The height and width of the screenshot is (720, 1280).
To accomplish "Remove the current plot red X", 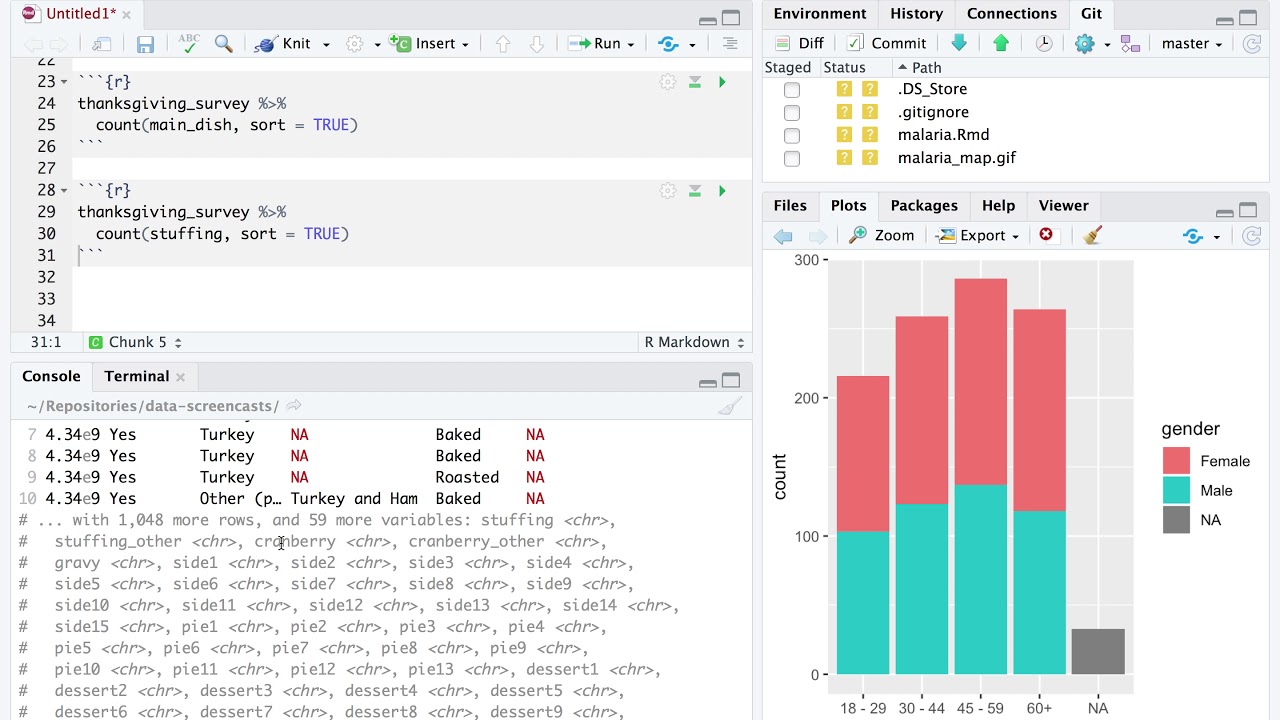I will pyautogui.click(x=1046, y=235).
